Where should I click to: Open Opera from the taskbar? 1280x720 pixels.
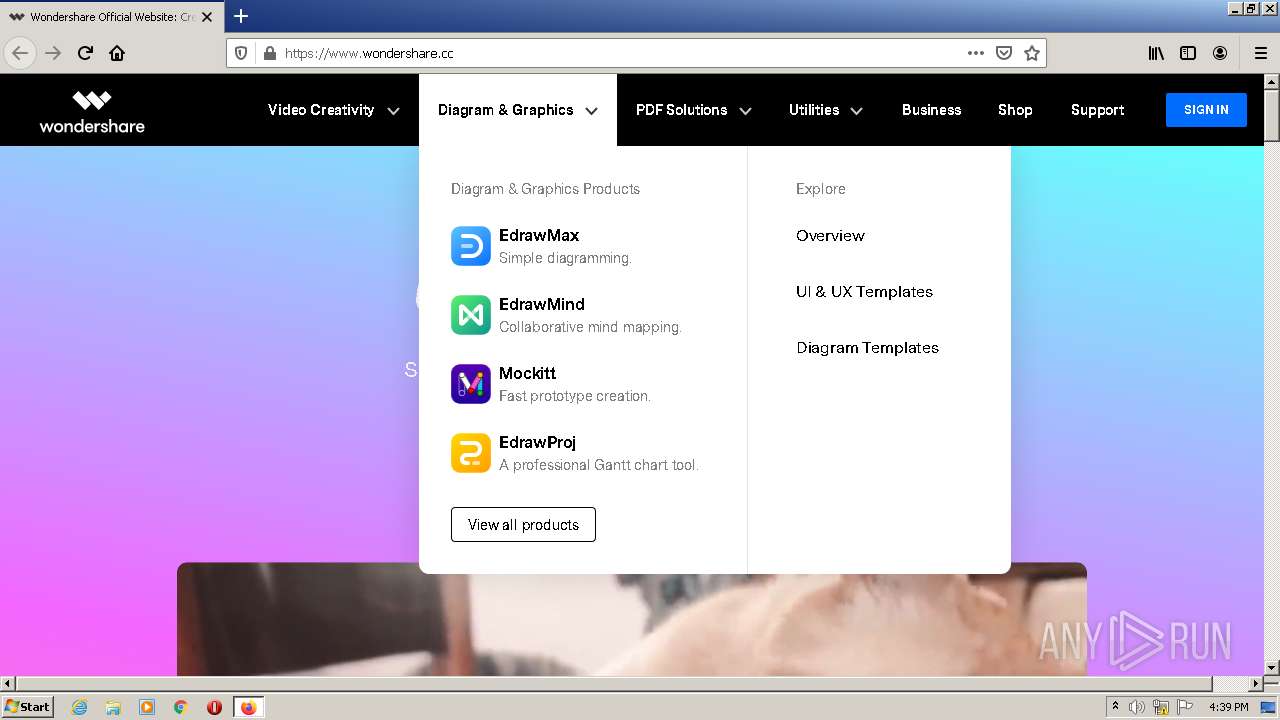[214, 707]
